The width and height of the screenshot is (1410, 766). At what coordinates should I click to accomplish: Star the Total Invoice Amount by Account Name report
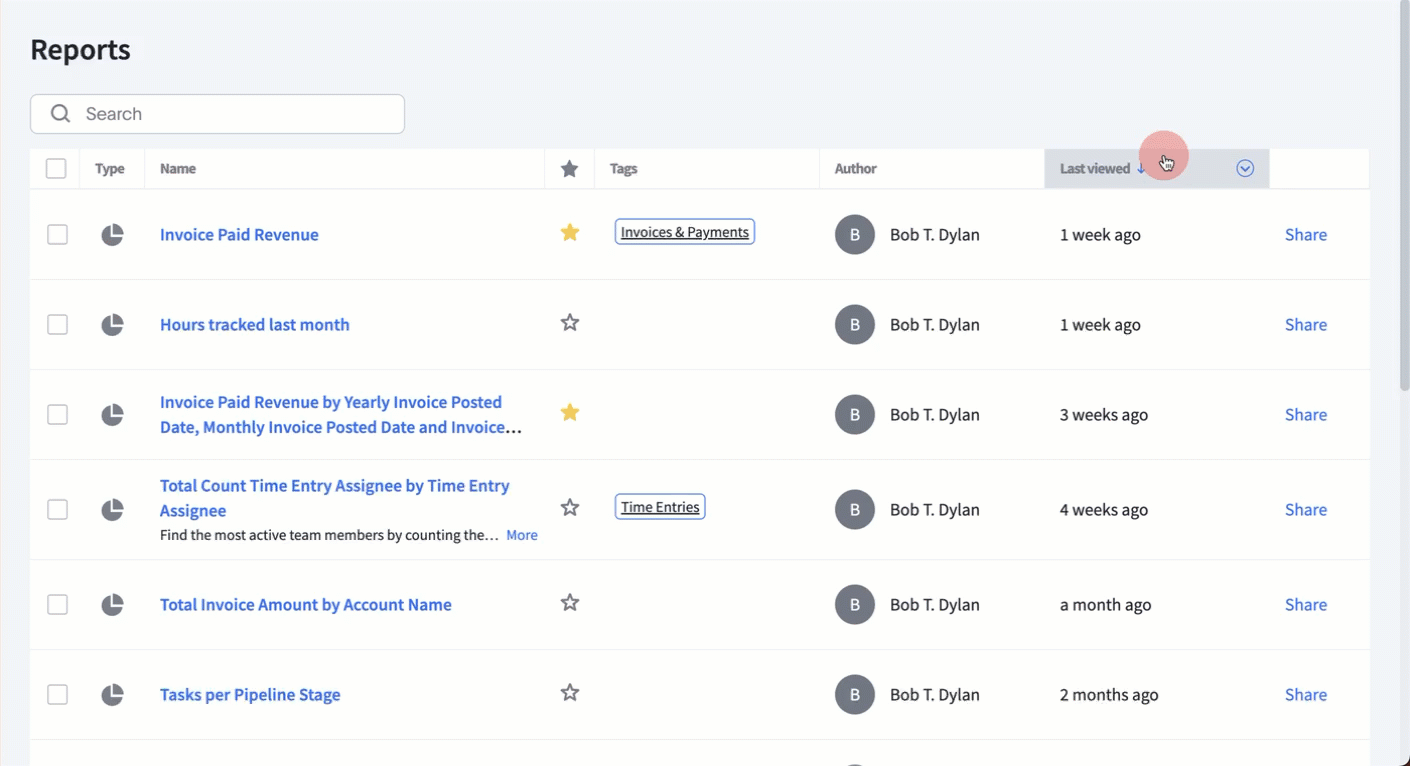570,603
